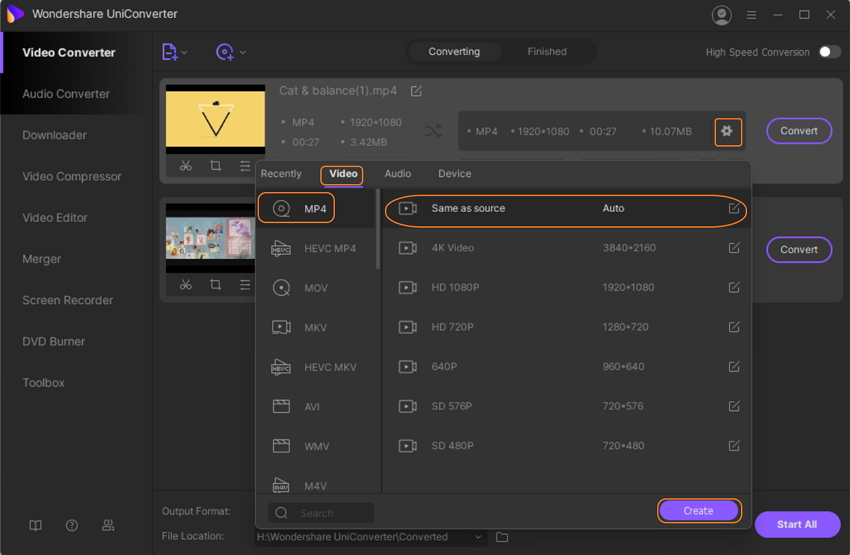Click the Load DVD disc icon

(x=224, y=52)
